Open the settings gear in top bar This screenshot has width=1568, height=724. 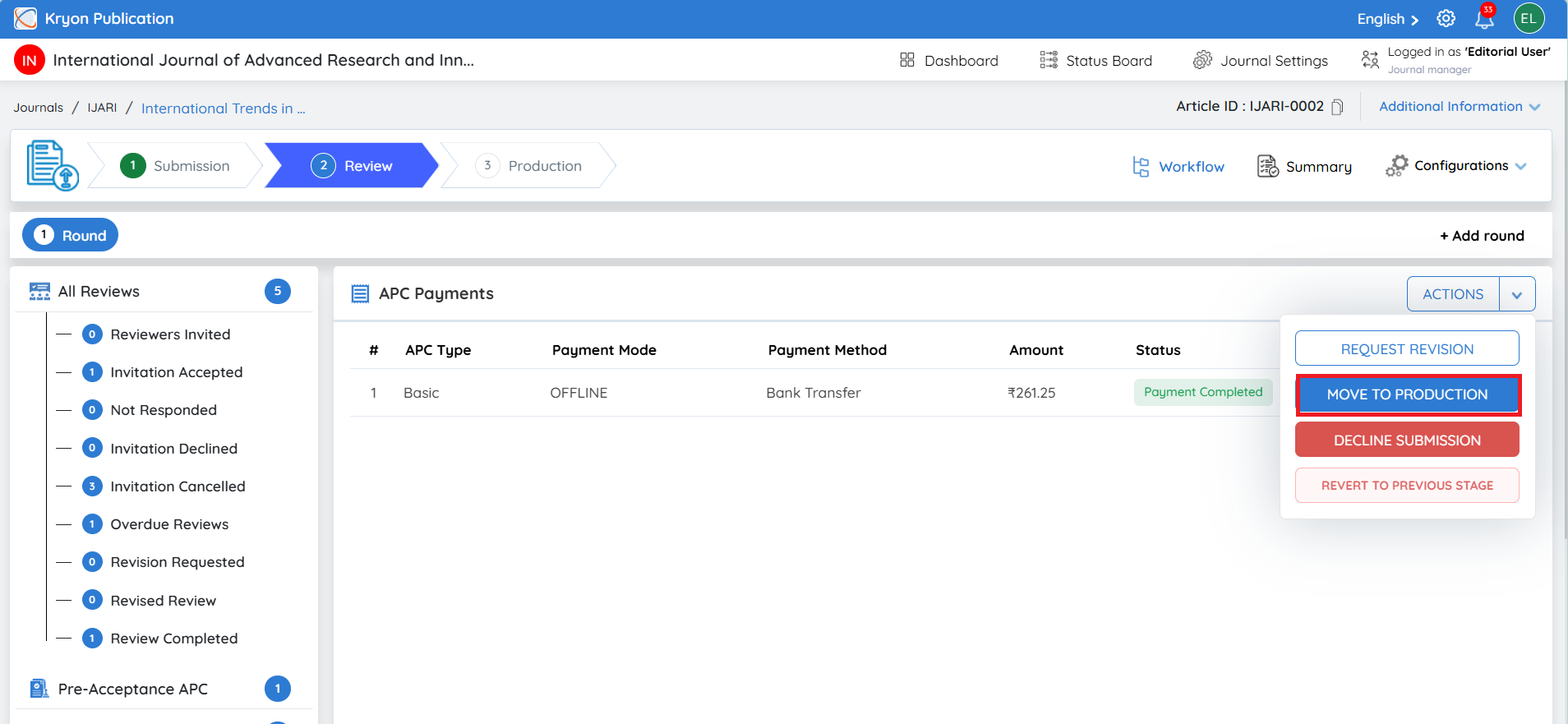pos(1446,18)
